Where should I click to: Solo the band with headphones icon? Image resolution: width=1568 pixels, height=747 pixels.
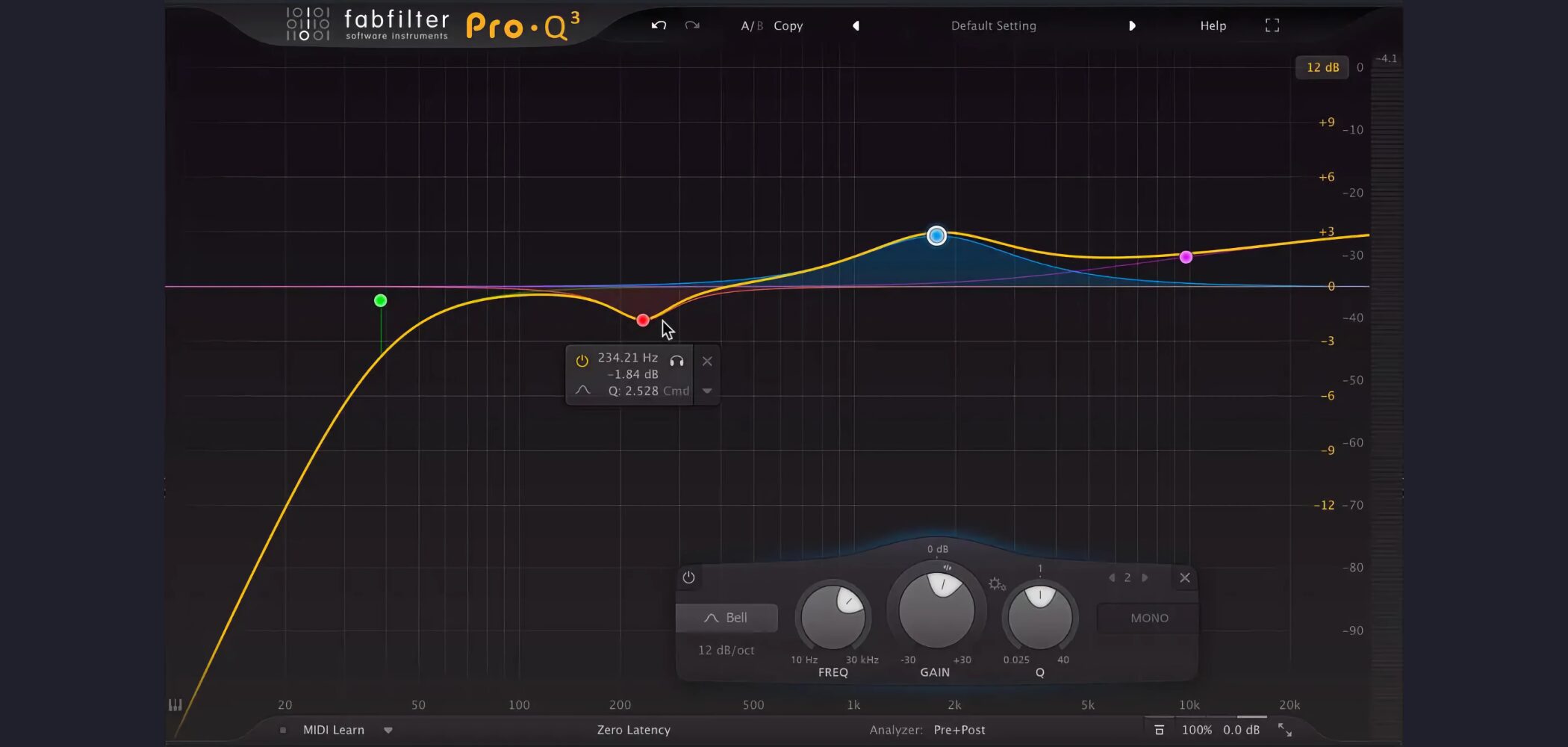click(x=676, y=361)
